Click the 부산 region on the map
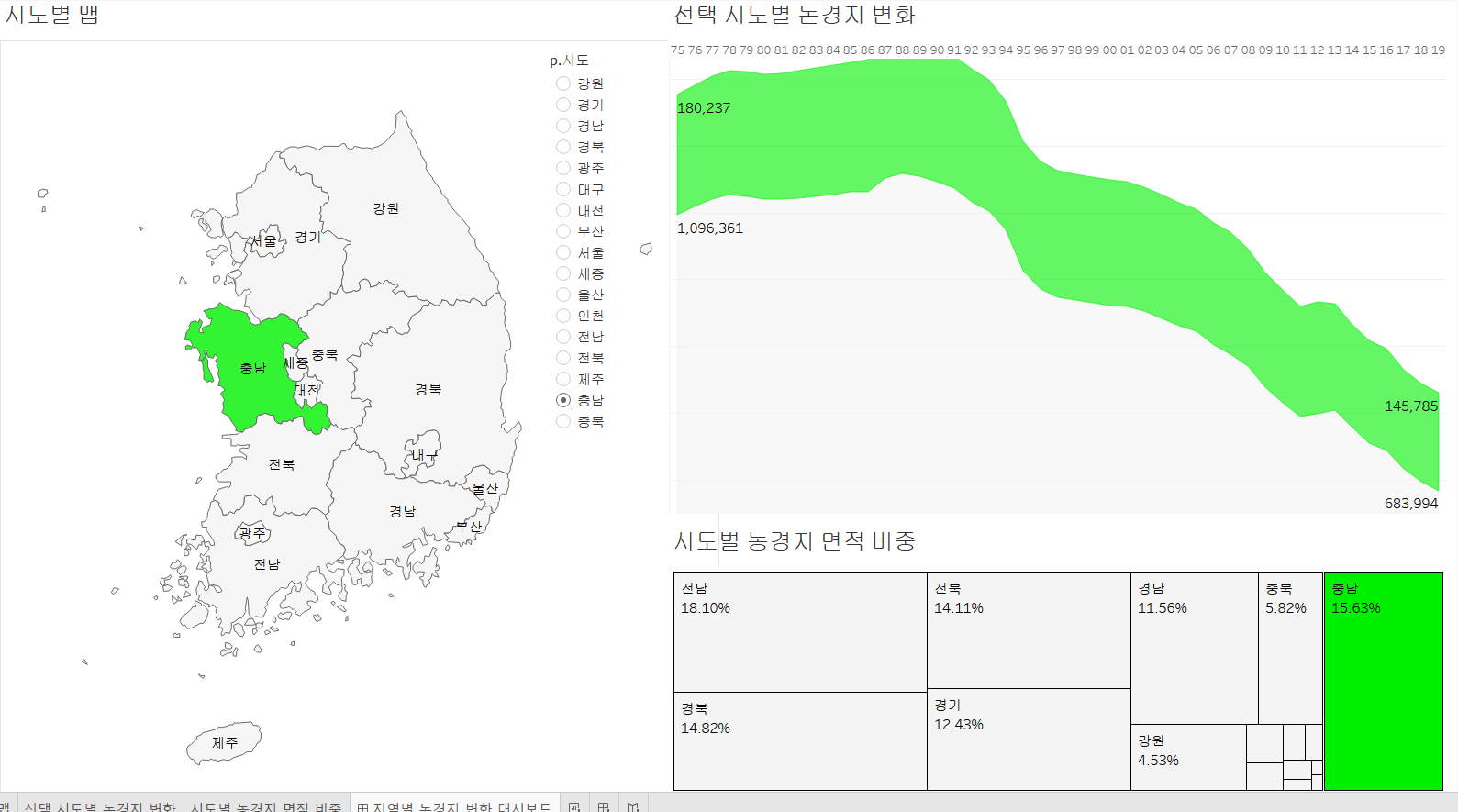The width and height of the screenshot is (1458, 812). [x=468, y=527]
